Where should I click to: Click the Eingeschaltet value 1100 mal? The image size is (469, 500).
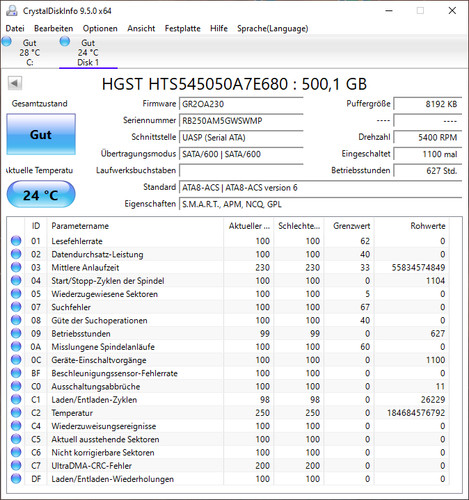[428, 154]
